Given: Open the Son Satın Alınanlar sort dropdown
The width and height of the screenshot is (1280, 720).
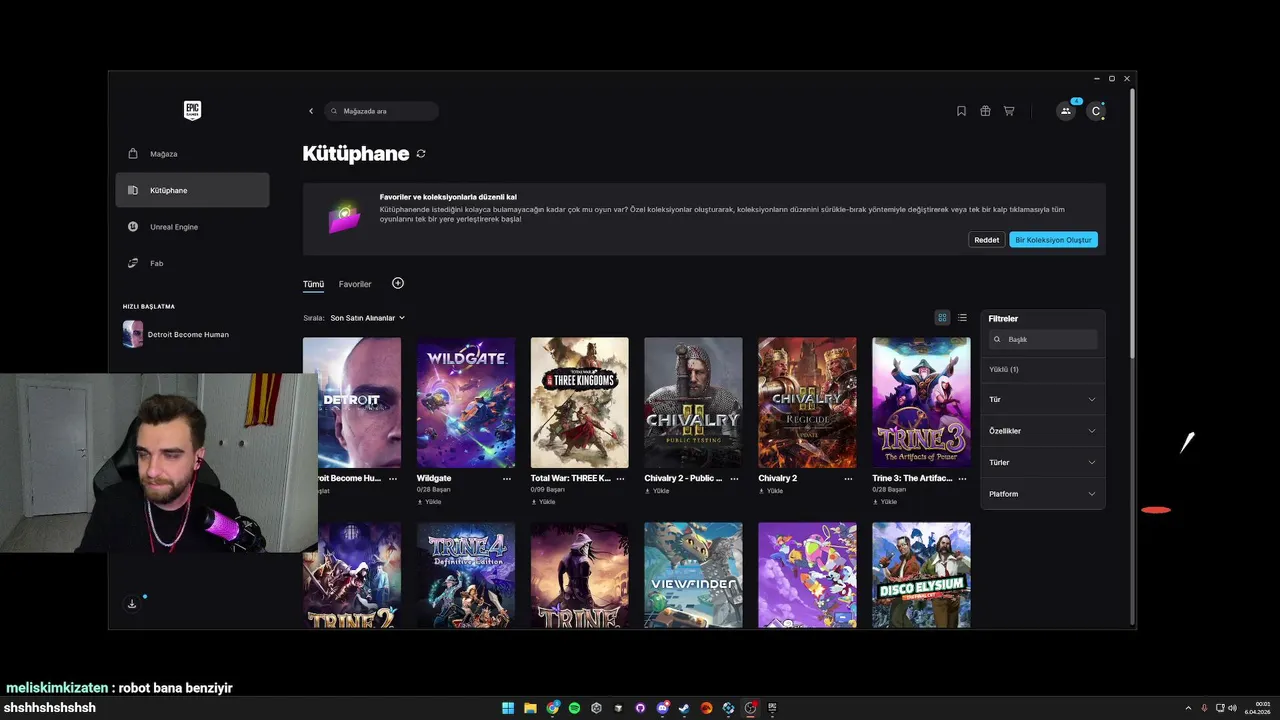Looking at the screenshot, I should 368,318.
